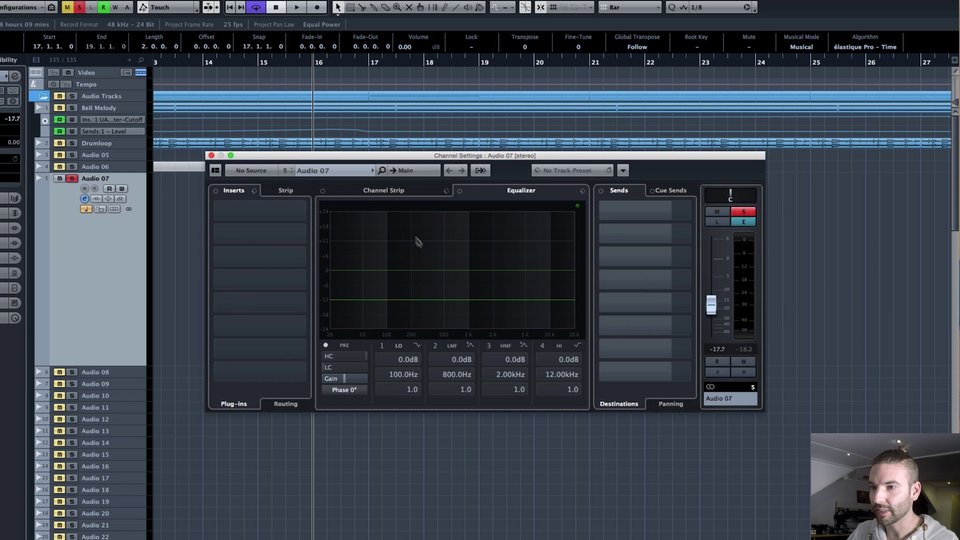The image size is (960, 540).
Task: Click the channel layout icon in Channel Settings
Action: point(216,170)
